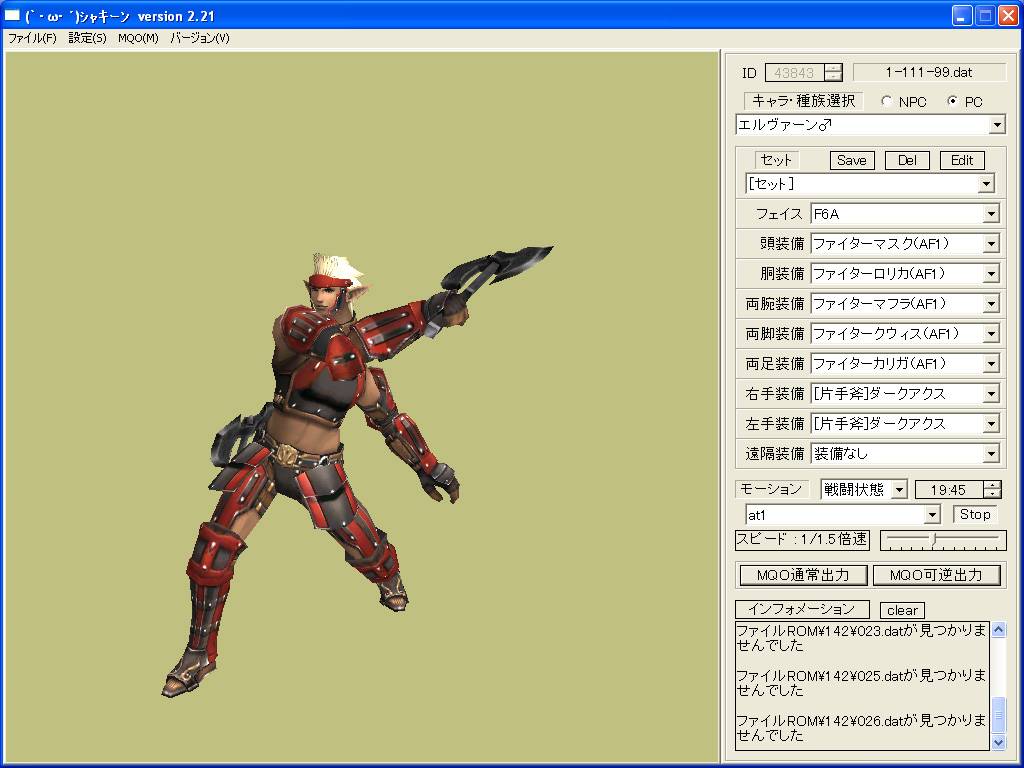Select the NPC radio button
Viewport: 1024px width, 768px height.
coord(887,102)
